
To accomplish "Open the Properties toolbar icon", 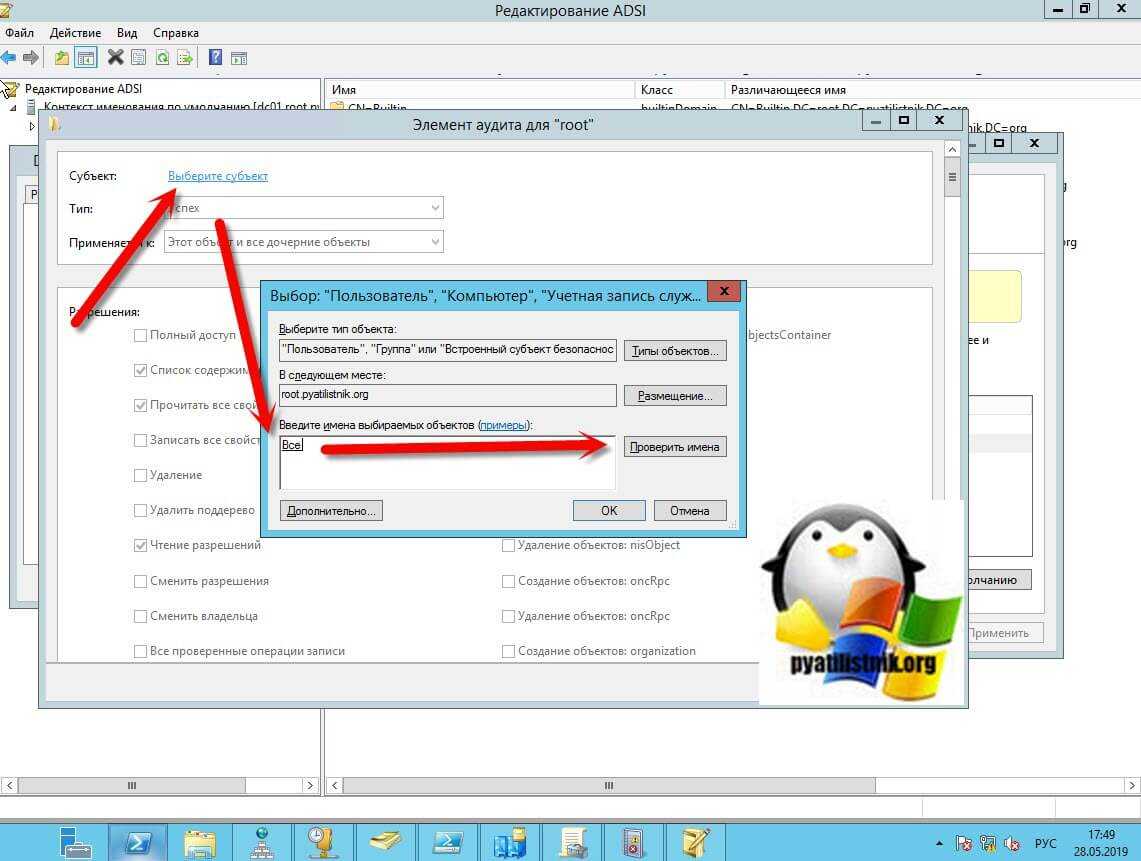I will point(138,58).
